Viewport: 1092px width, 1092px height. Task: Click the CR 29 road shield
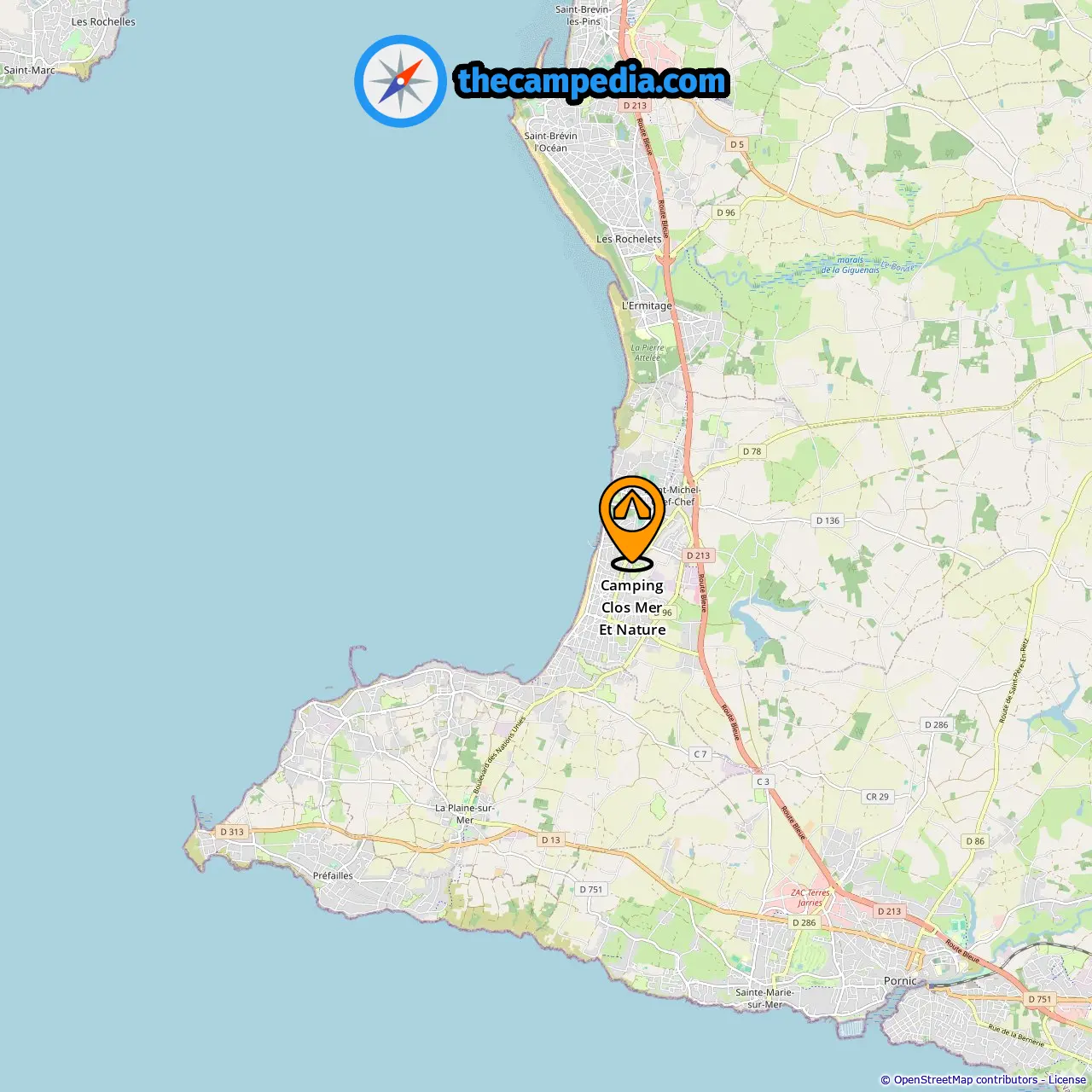tap(877, 797)
